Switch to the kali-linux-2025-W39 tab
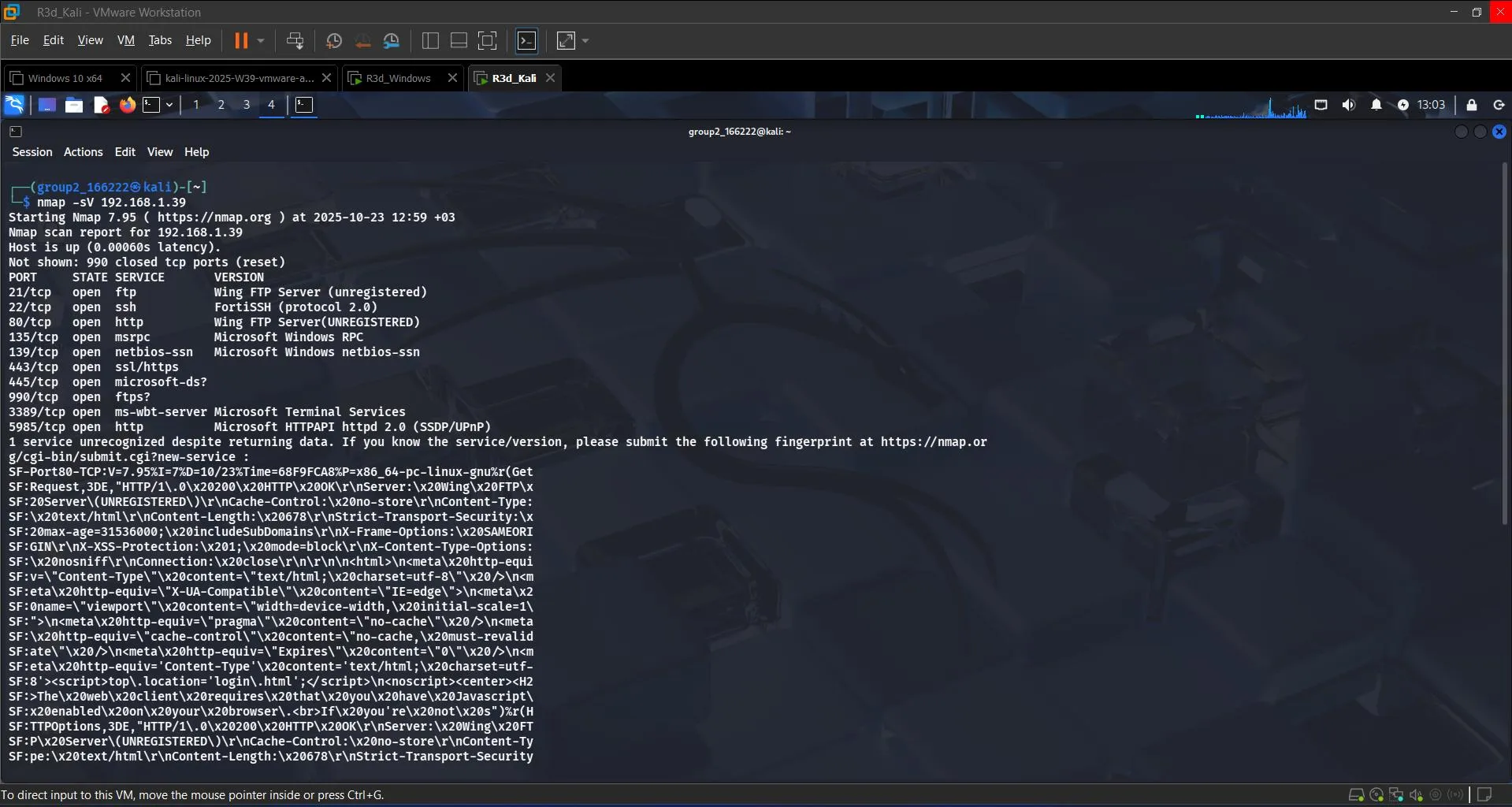This screenshot has width=1512, height=807. point(239,78)
